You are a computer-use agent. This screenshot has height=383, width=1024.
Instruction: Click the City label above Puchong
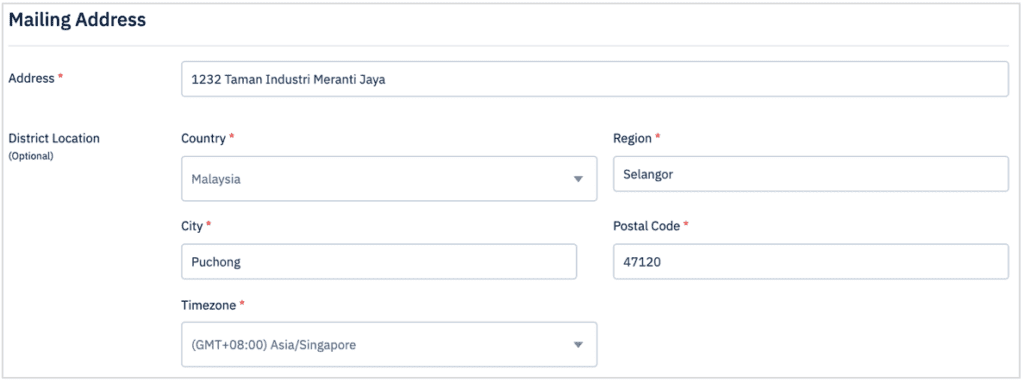click(192, 225)
